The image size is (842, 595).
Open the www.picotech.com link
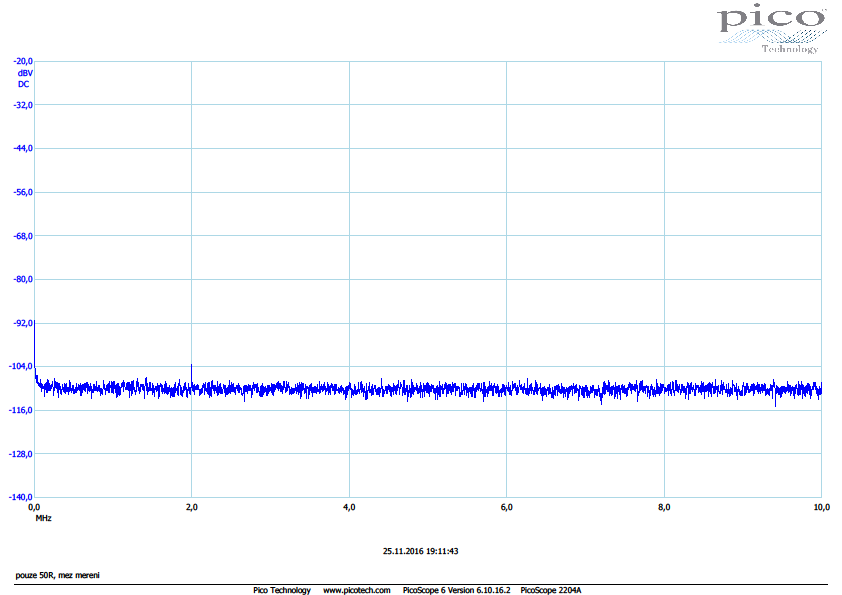coord(357,590)
